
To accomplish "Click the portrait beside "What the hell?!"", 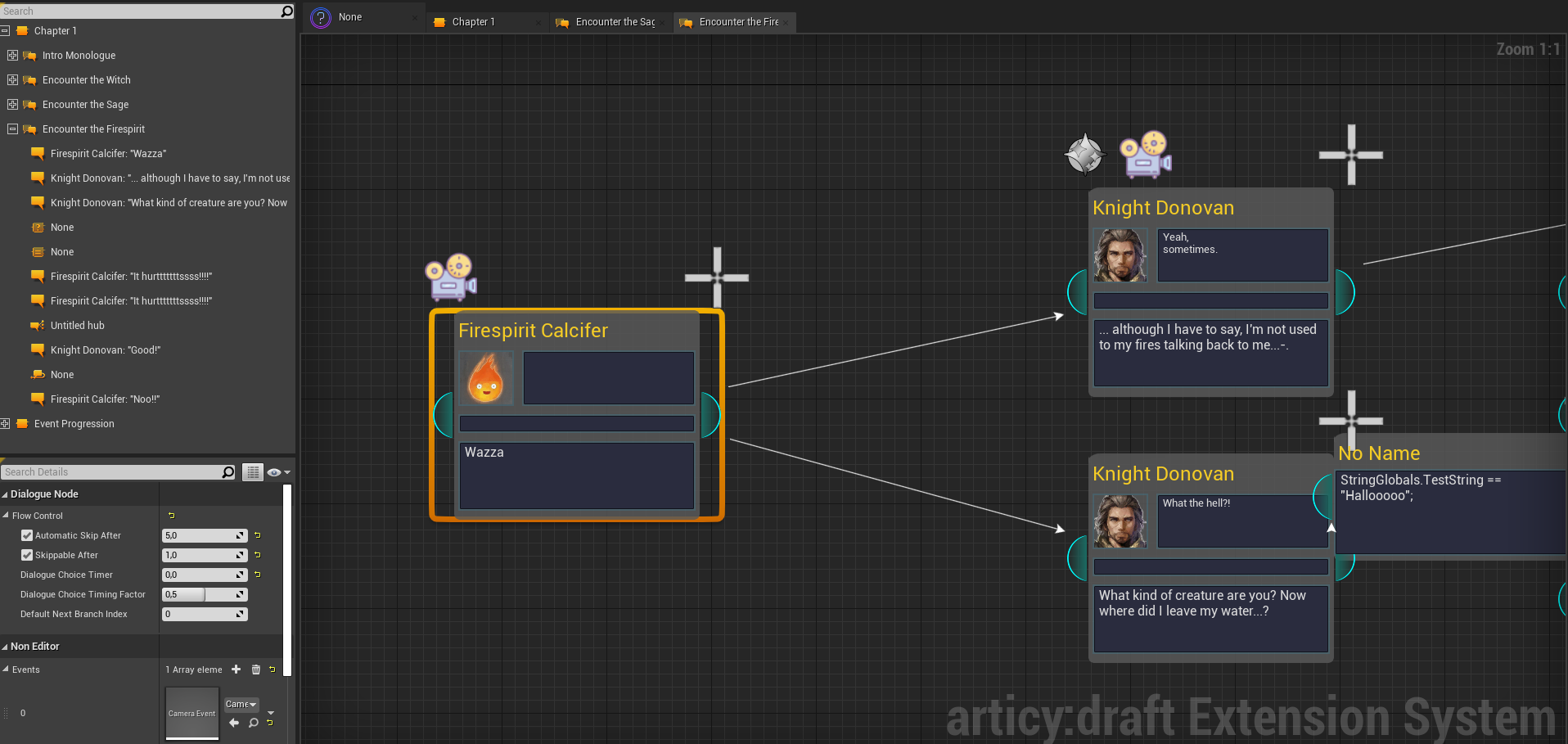I will pyautogui.click(x=1120, y=521).
